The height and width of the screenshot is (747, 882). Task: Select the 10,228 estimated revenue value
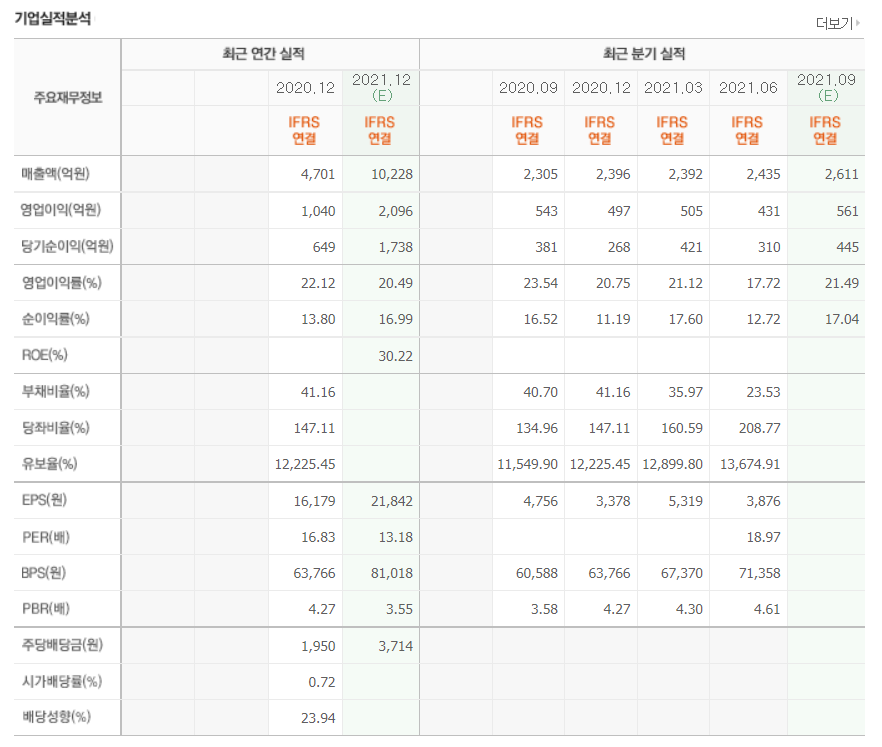tap(392, 174)
